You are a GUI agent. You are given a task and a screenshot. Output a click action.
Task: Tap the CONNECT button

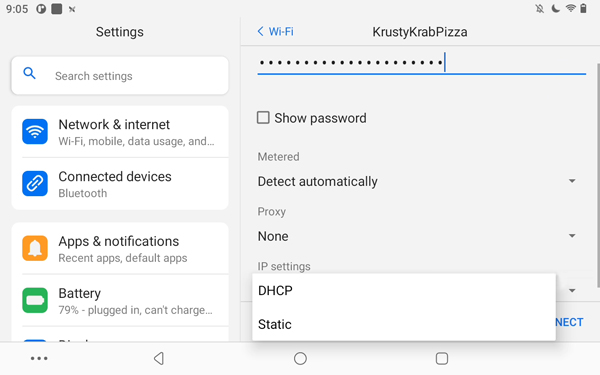coord(569,322)
